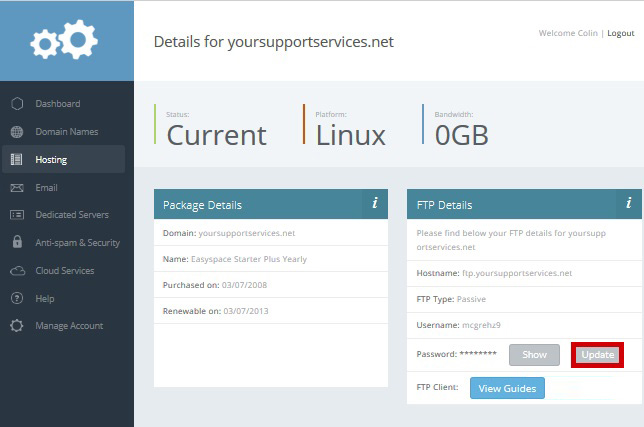This screenshot has width=644, height=427.
Task: Open View Guides for FTP Client
Action: pos(507,388)
